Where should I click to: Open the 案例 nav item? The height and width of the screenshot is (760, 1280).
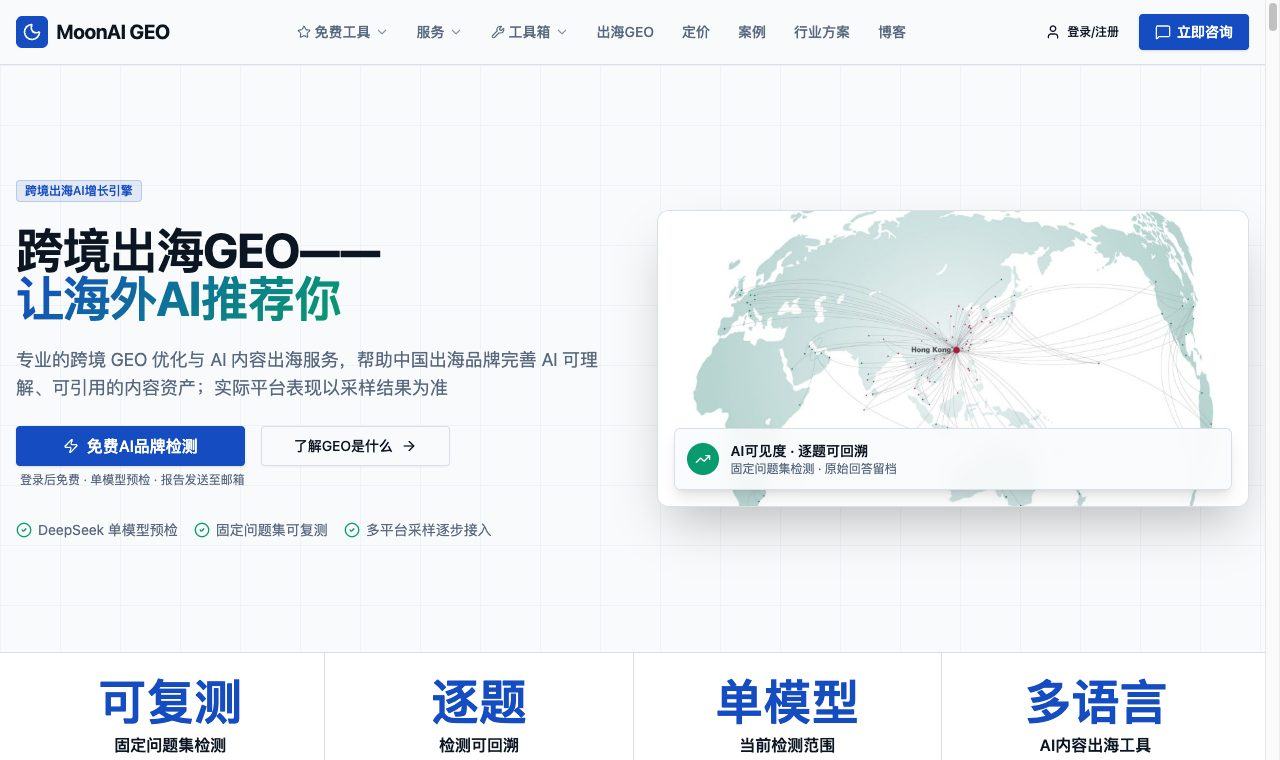(752, 32)
